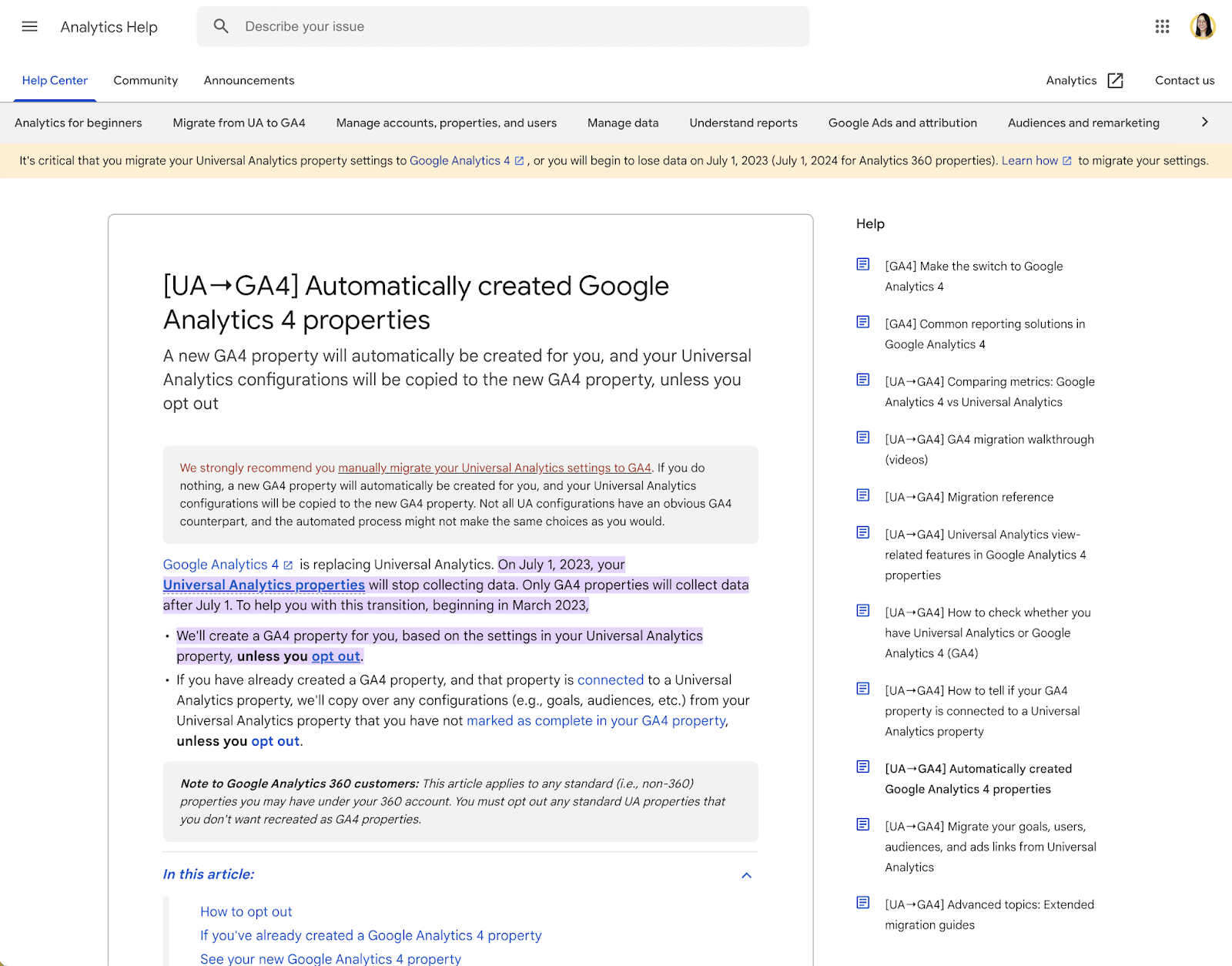Screen dimensions: 1232x966
Task: Click the search magnifier icon
Action: (221, 26)
